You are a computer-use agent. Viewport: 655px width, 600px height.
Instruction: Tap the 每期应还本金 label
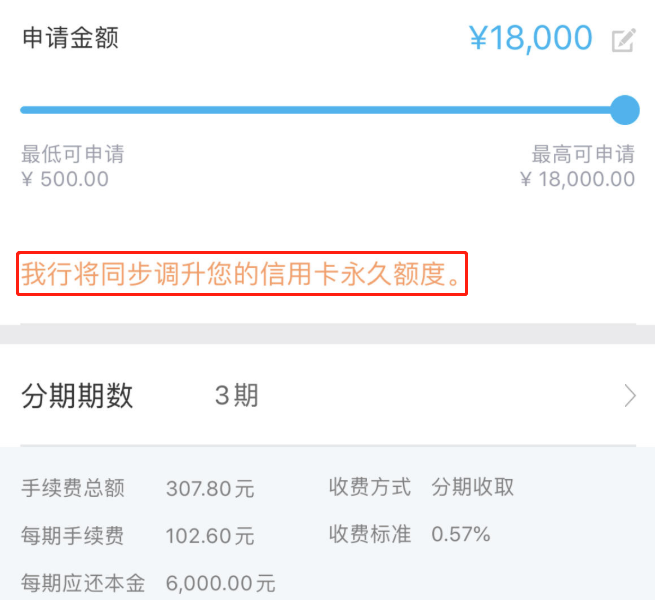(83, 583)
